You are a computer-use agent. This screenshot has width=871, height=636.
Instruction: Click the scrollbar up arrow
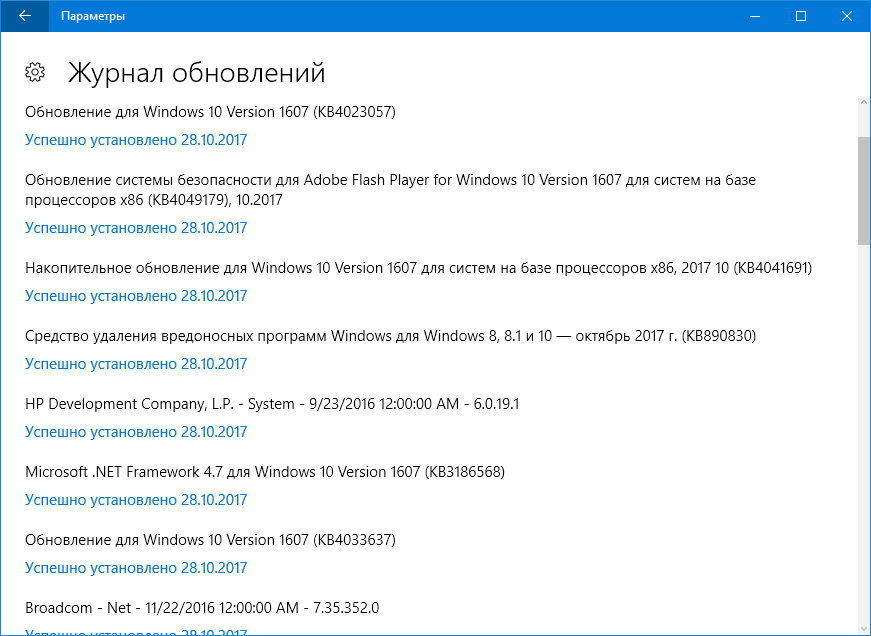tap(864, 102)
